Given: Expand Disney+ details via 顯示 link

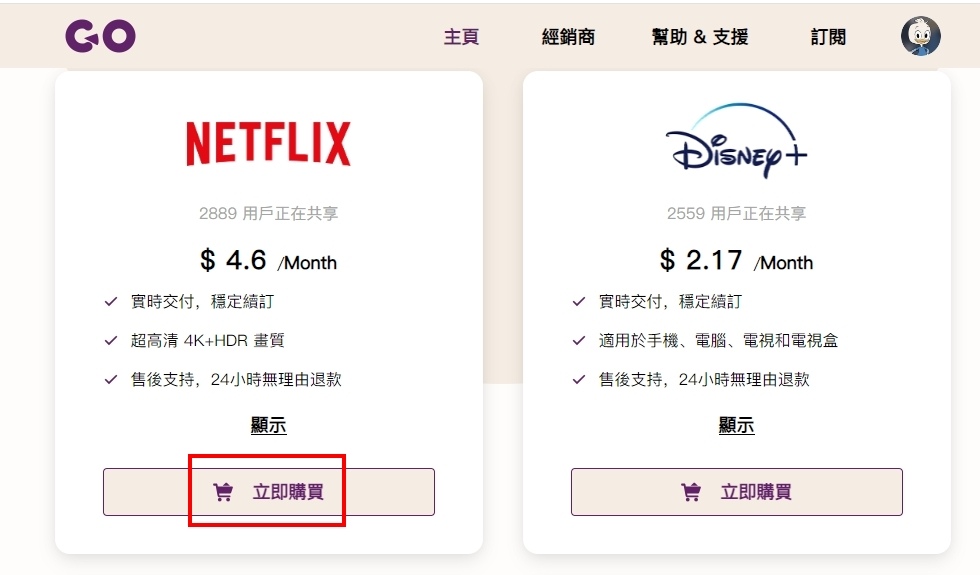Looking at the screenshot, I should [736, 425].
